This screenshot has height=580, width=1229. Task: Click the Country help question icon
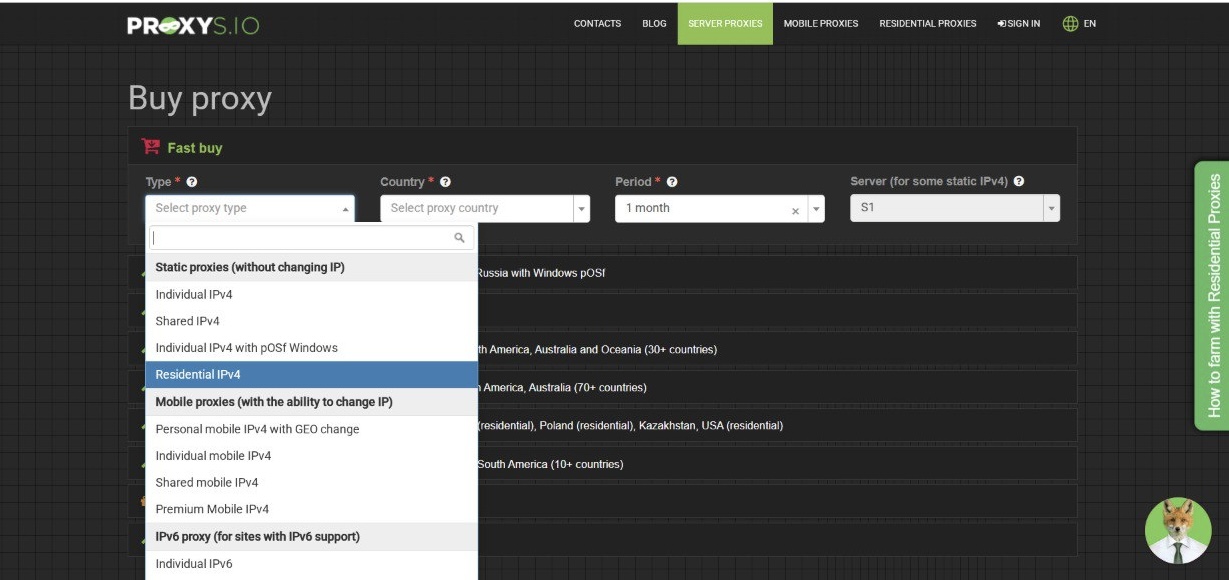coord(445,182)
